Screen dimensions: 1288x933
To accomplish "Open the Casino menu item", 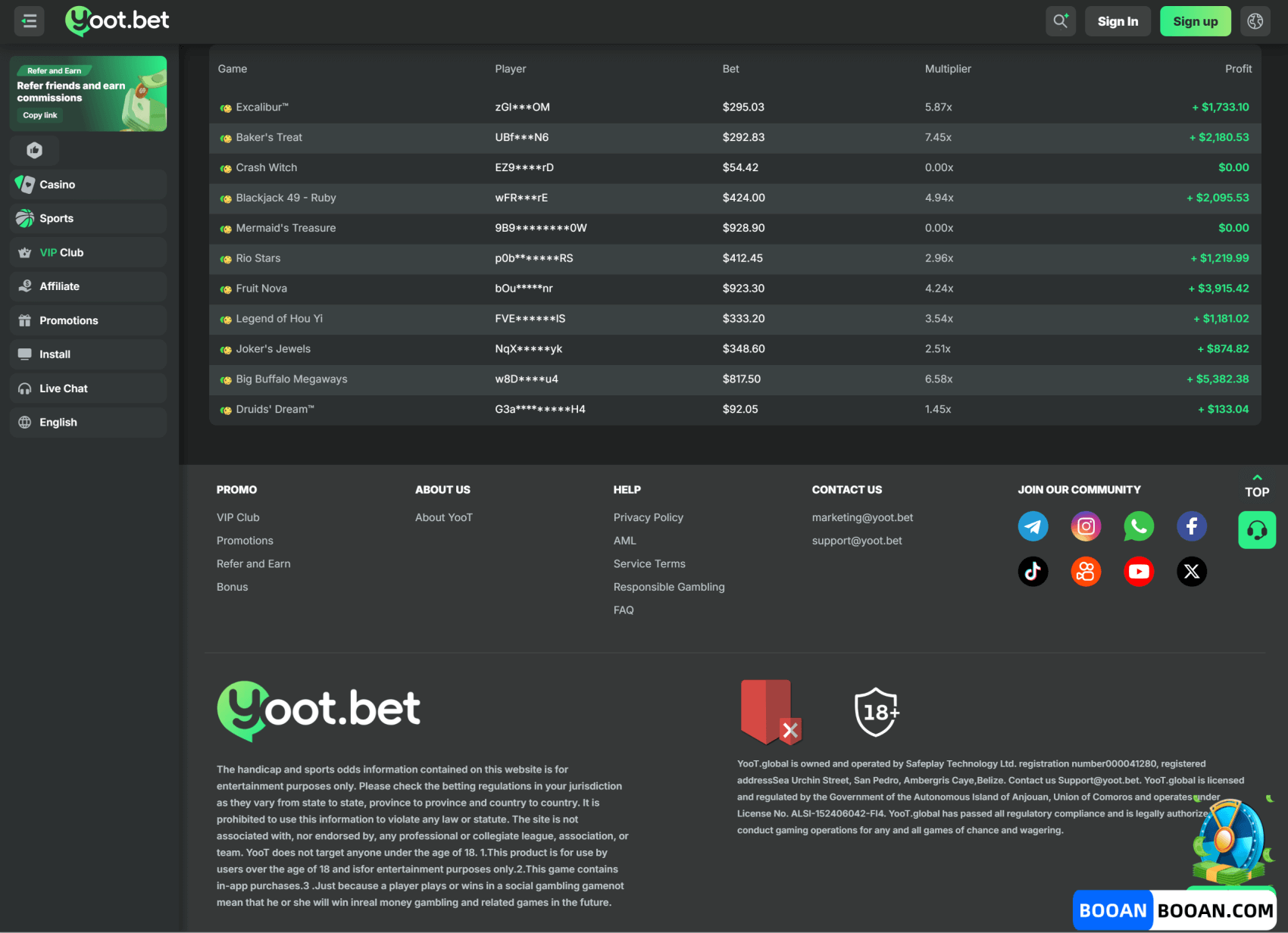I will 88,184.
